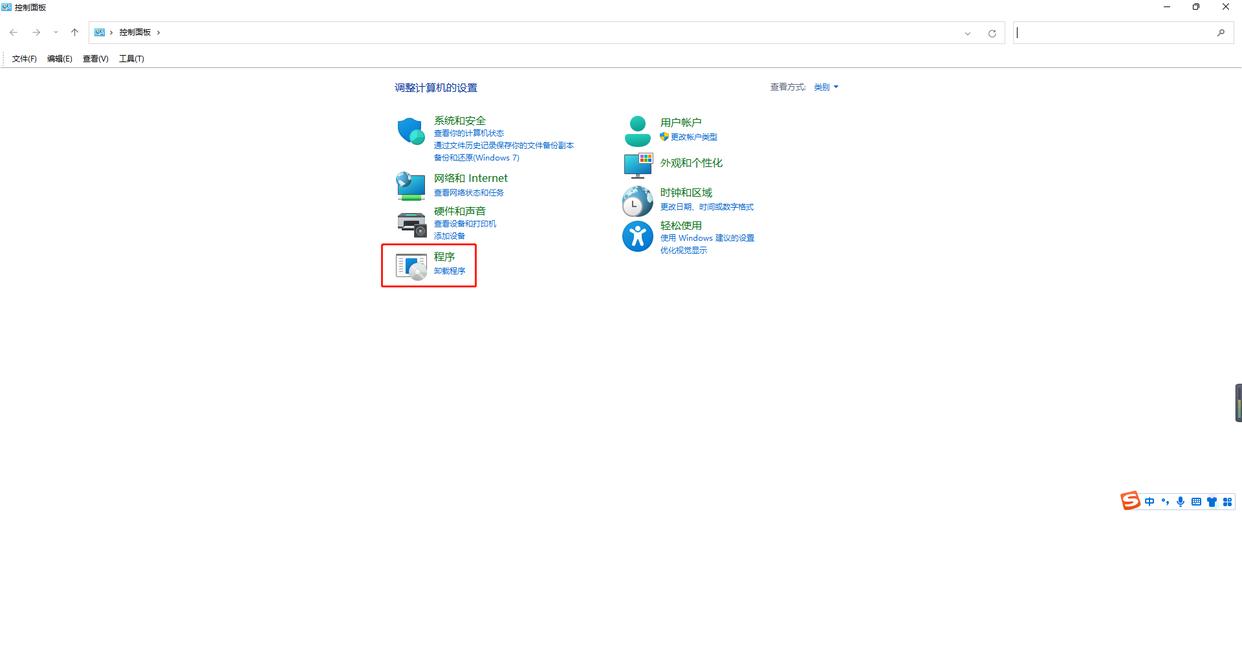This screenshot has height=668, width=1242.
Task: Open the 工具(T) menu
Action: coord(131,58)
